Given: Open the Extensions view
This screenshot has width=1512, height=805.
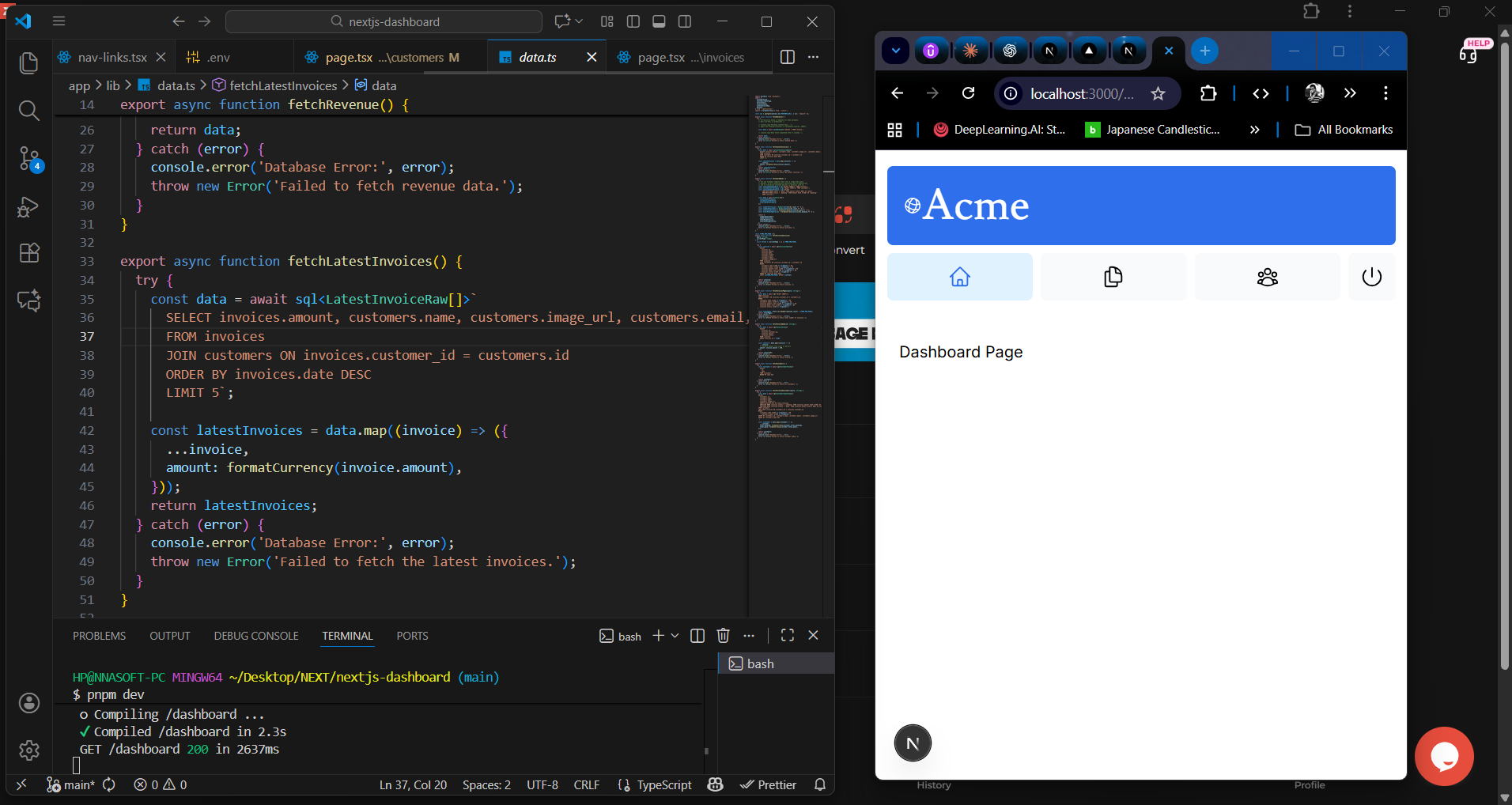Looking at the screenshot, I should pyautogui.click(x=28, y=253).
